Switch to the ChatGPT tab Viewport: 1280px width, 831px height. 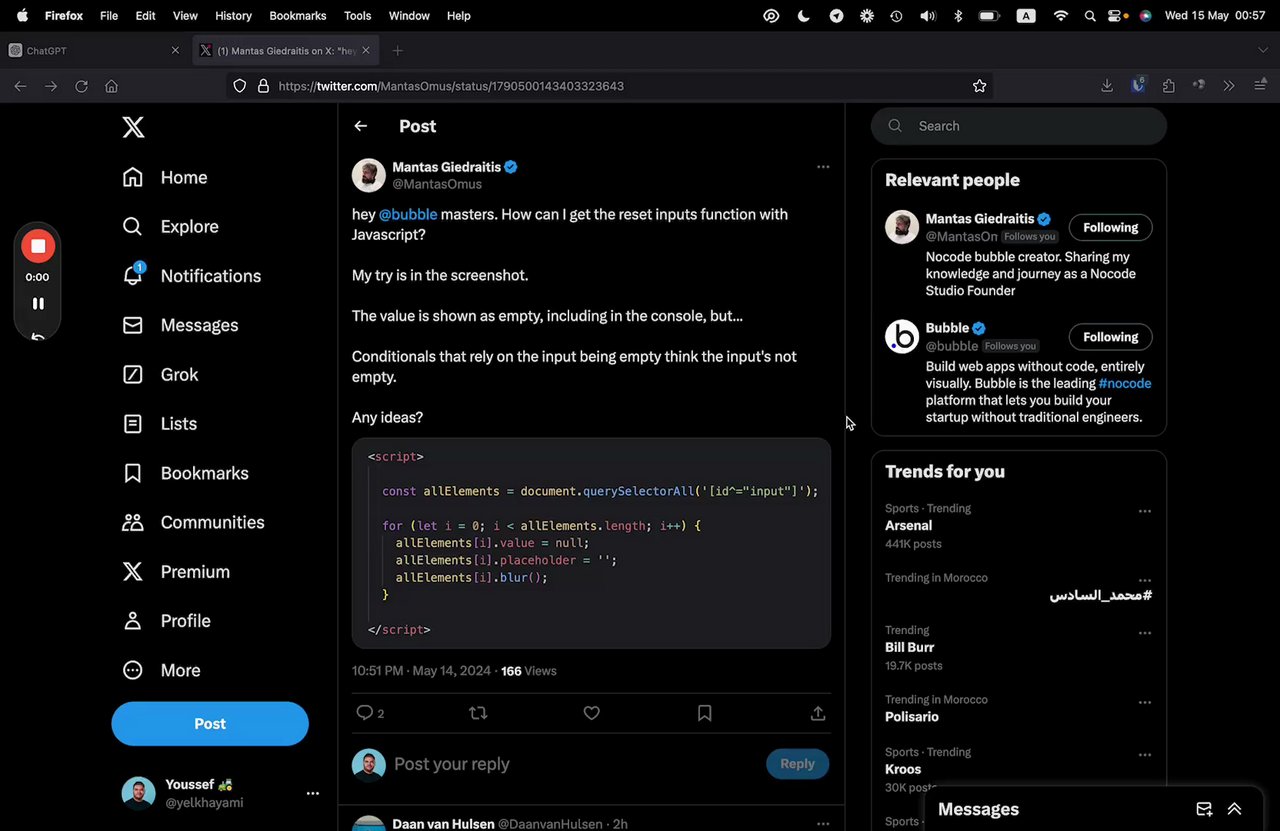click(94, 50)
